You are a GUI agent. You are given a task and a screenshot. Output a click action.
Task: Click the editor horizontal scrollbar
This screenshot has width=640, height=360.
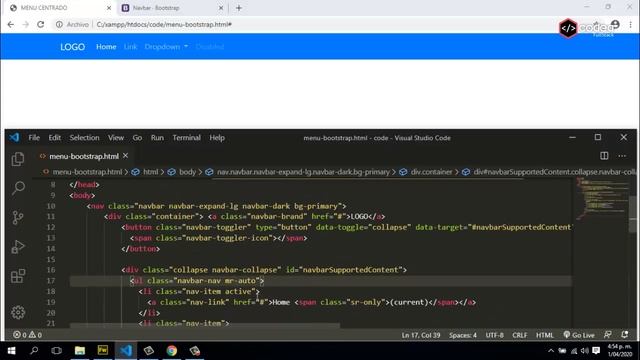pyautogui.click(x=204, y=326)
